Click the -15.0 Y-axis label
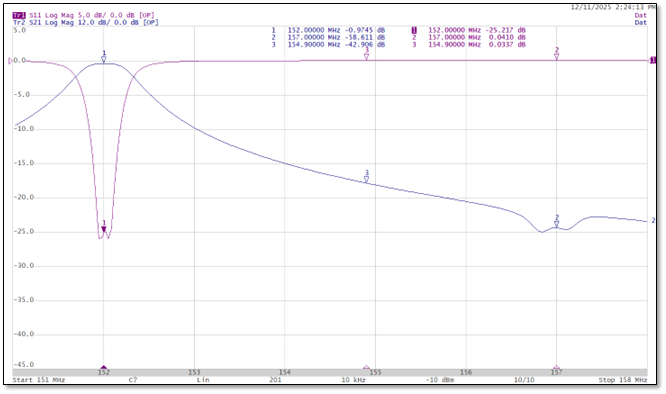Viewport: 666px width, 394px height. pyautogui.click(x=23, y=163)
